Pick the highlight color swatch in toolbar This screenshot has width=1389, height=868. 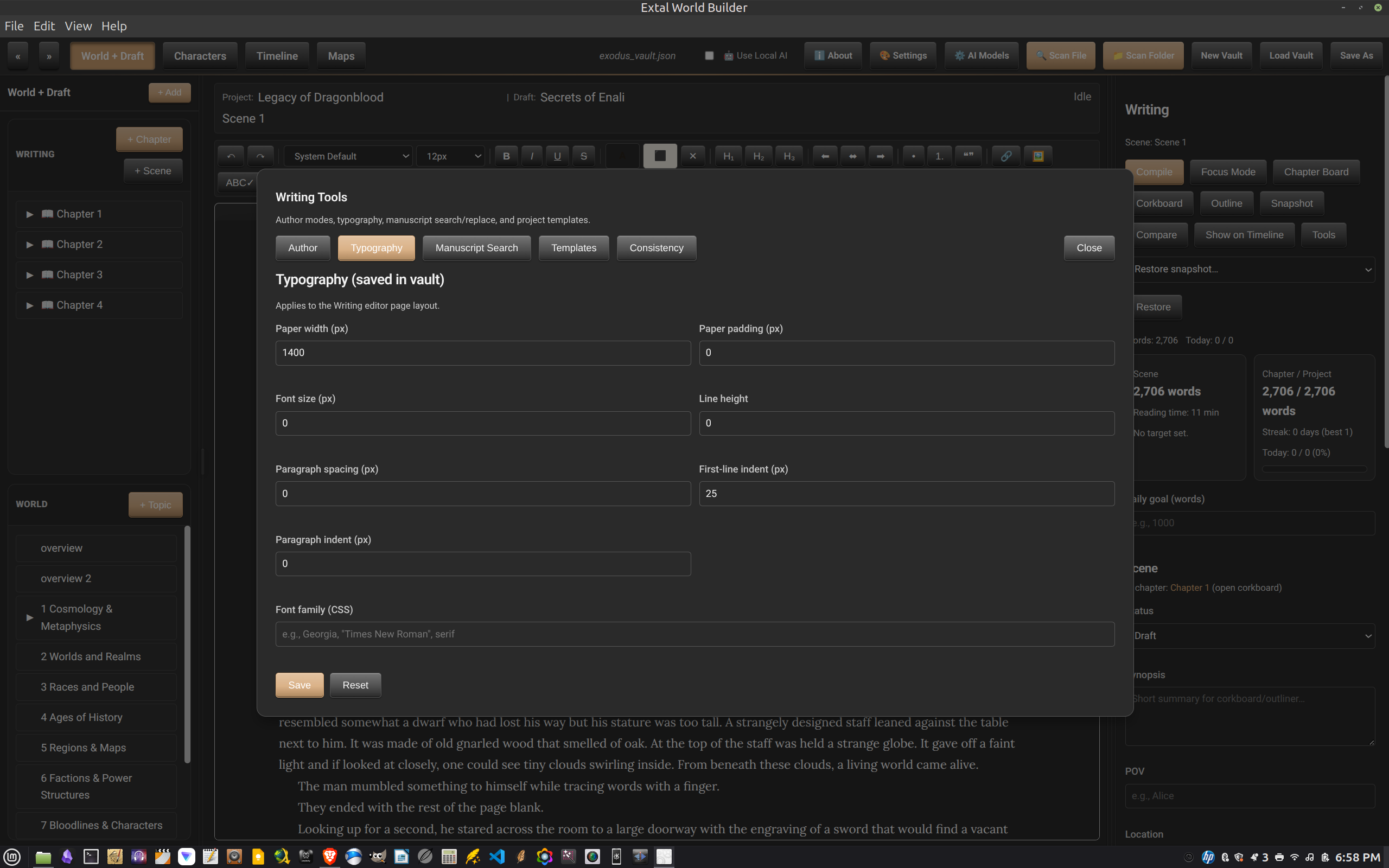point(659,156)
